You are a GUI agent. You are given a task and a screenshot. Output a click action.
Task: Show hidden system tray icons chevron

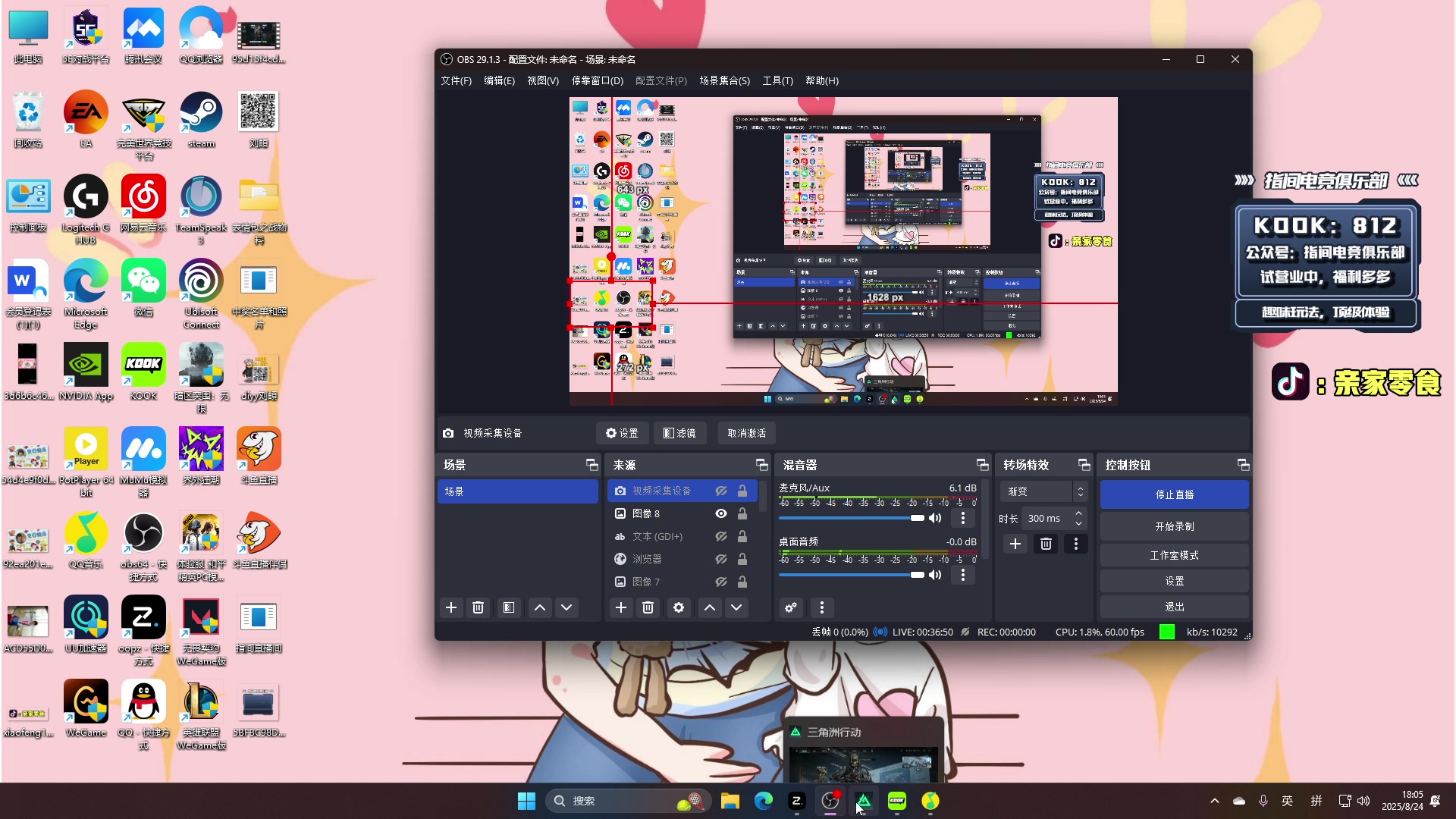(1214, 801)
